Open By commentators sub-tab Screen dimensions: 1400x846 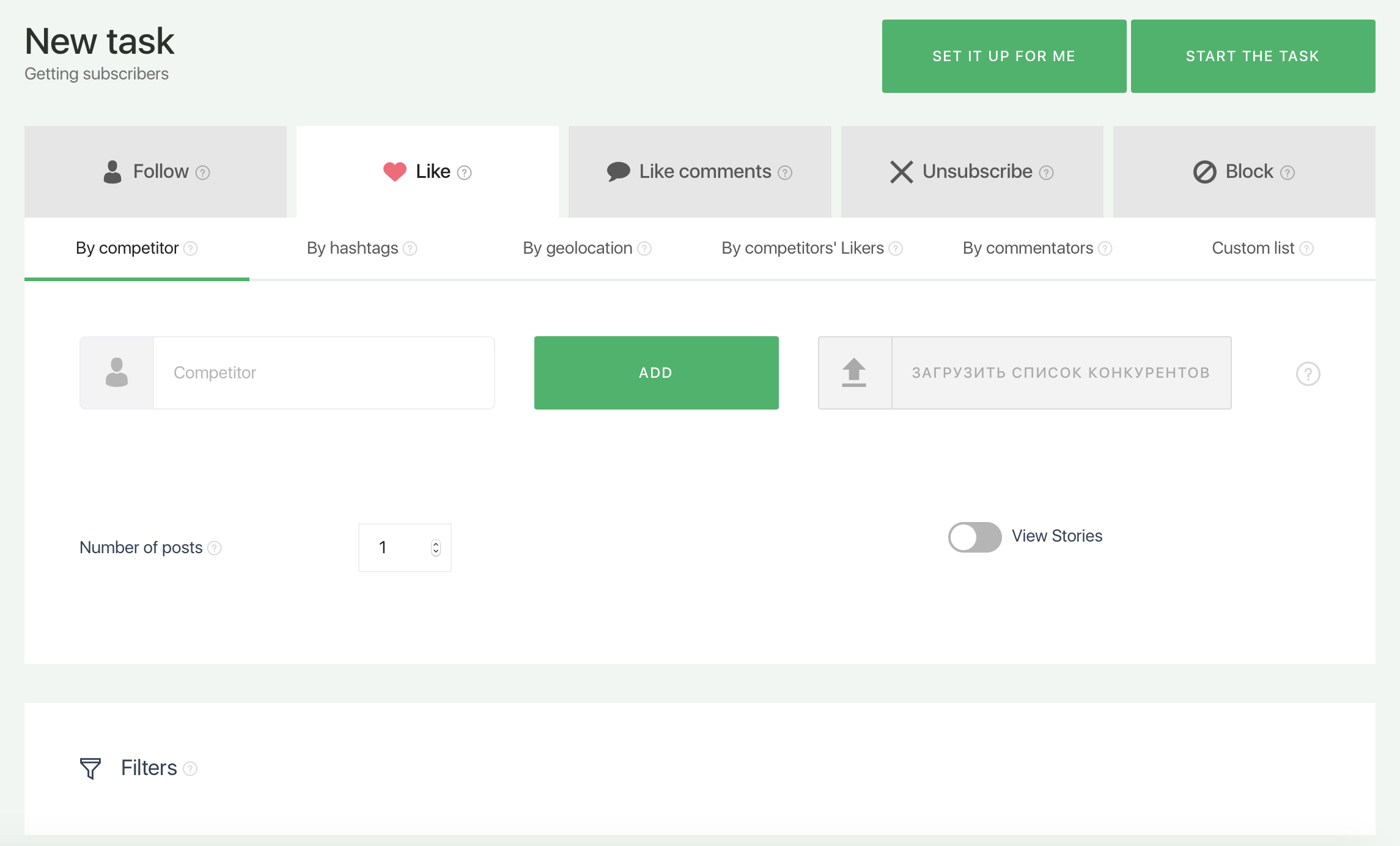(x=1037, y=248)
